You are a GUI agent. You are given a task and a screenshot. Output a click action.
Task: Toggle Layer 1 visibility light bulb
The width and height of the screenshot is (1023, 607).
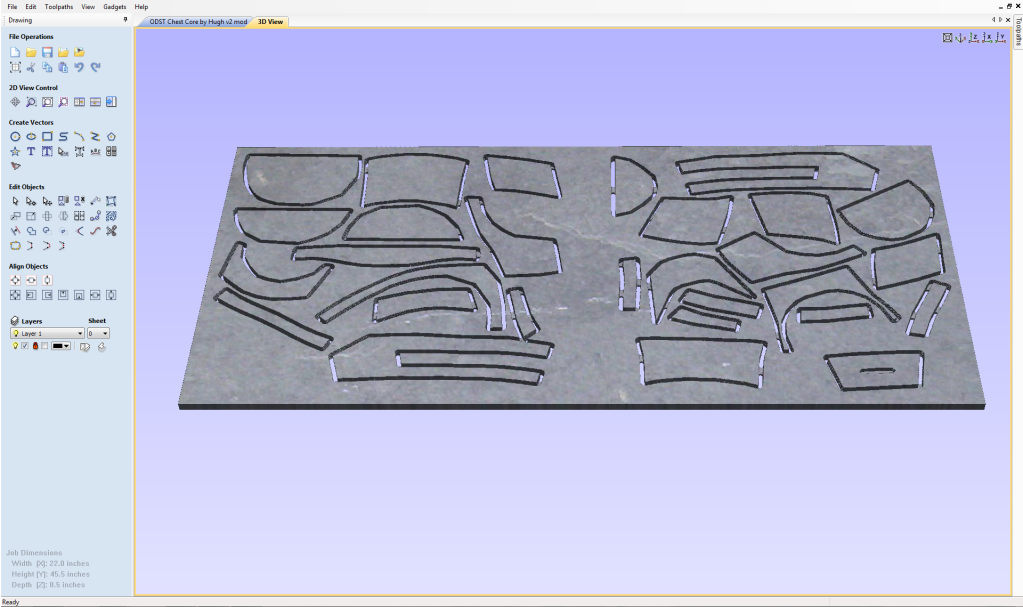tap(15, 346)
